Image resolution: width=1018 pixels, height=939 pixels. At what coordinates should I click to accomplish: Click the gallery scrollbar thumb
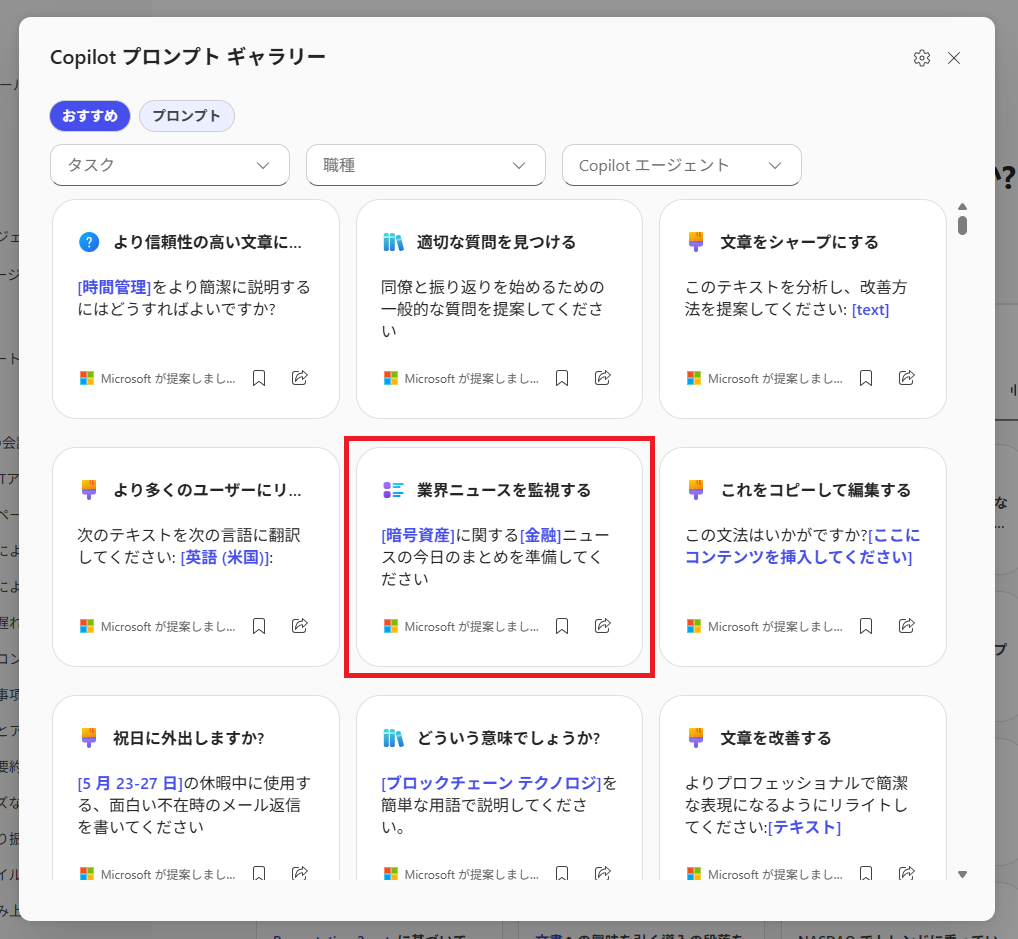point(962,225)
